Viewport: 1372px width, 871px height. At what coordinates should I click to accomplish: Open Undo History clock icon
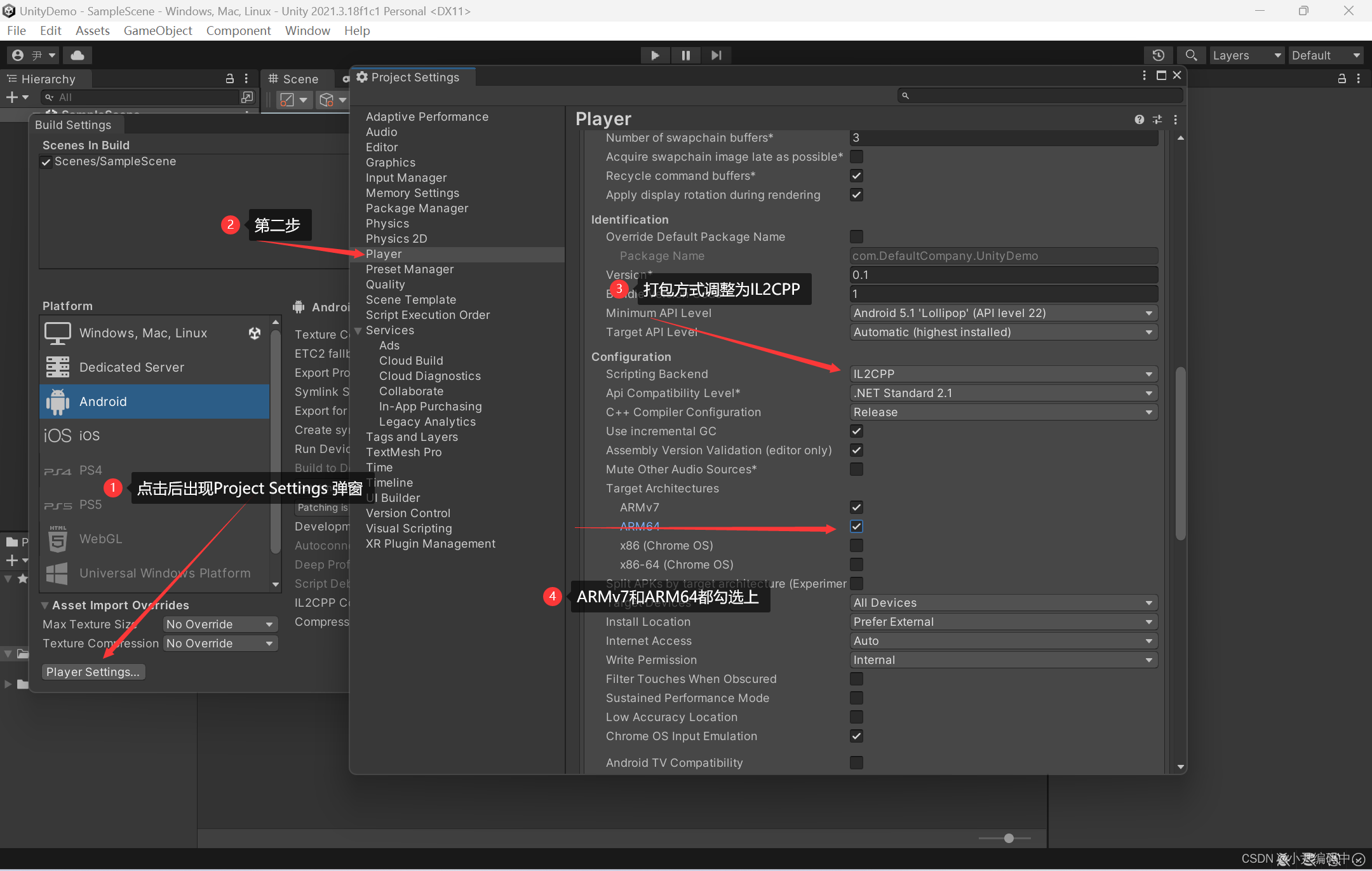click(1158, 55)
